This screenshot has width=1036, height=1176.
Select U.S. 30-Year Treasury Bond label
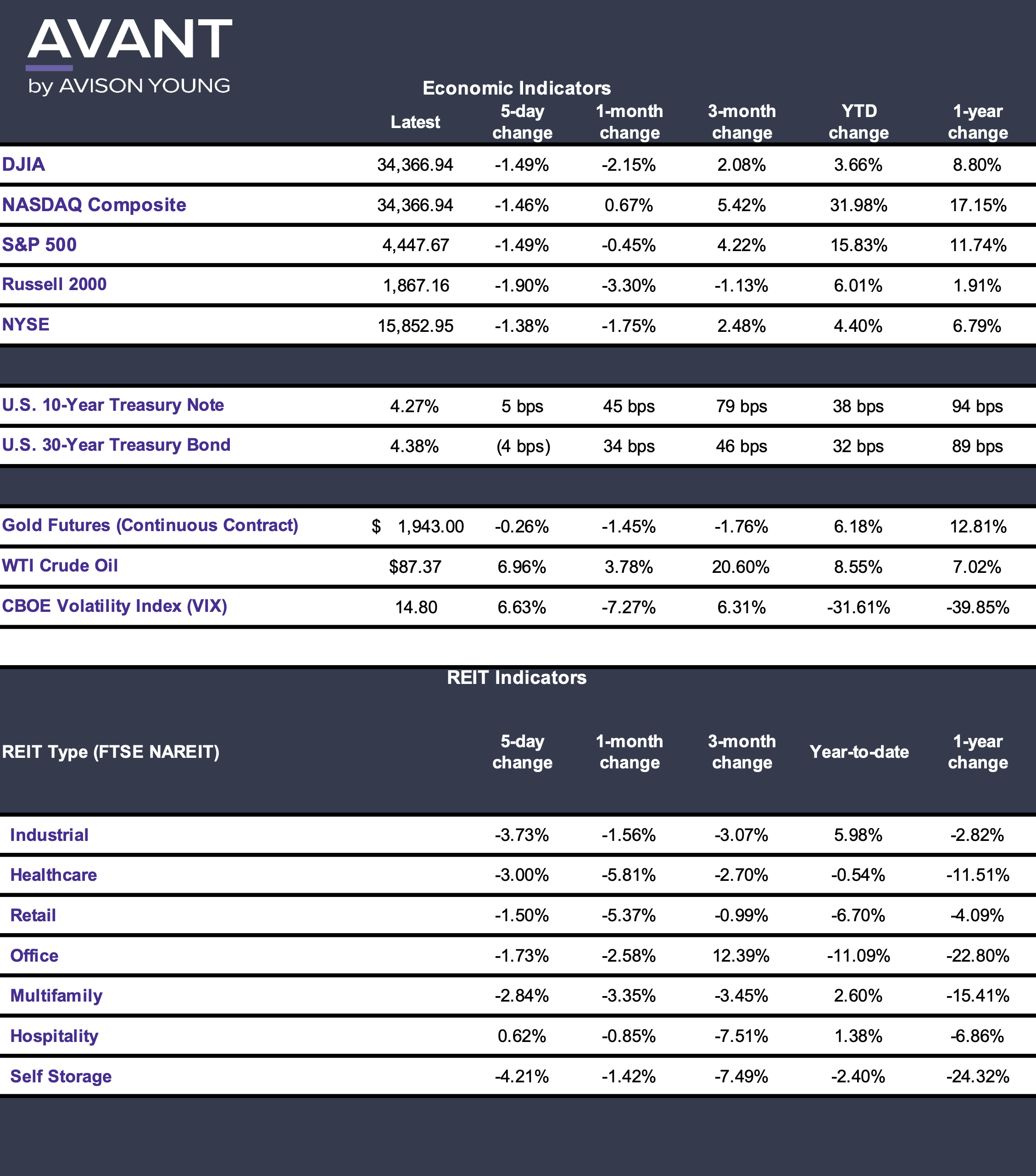click(116, 445)
